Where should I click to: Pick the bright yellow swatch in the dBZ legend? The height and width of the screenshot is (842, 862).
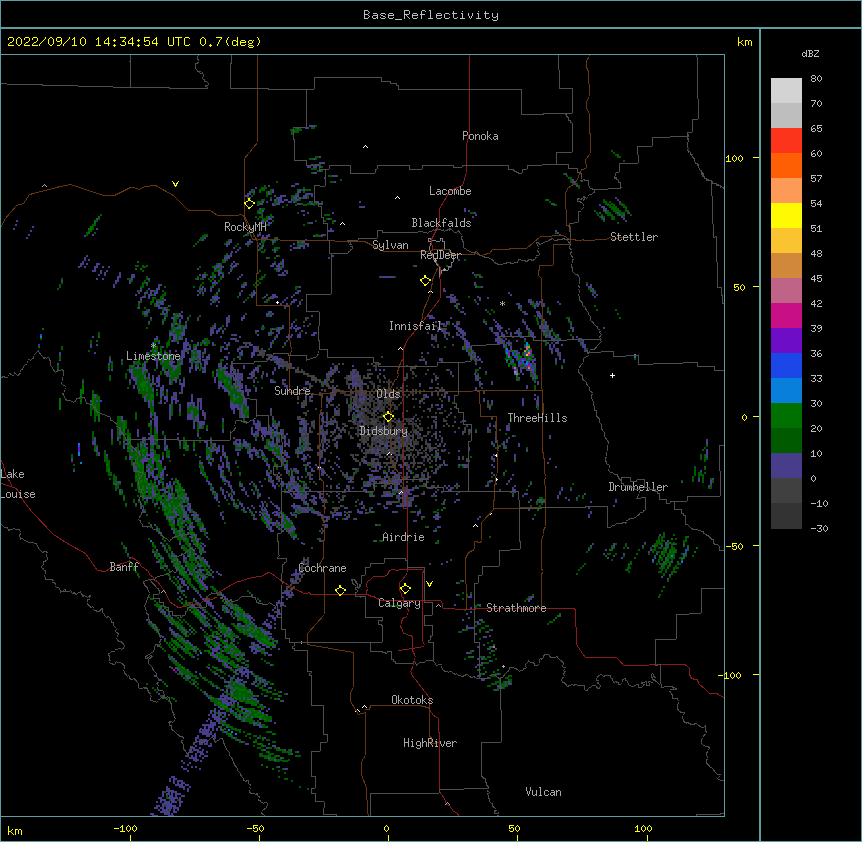[x=786, y=215]
